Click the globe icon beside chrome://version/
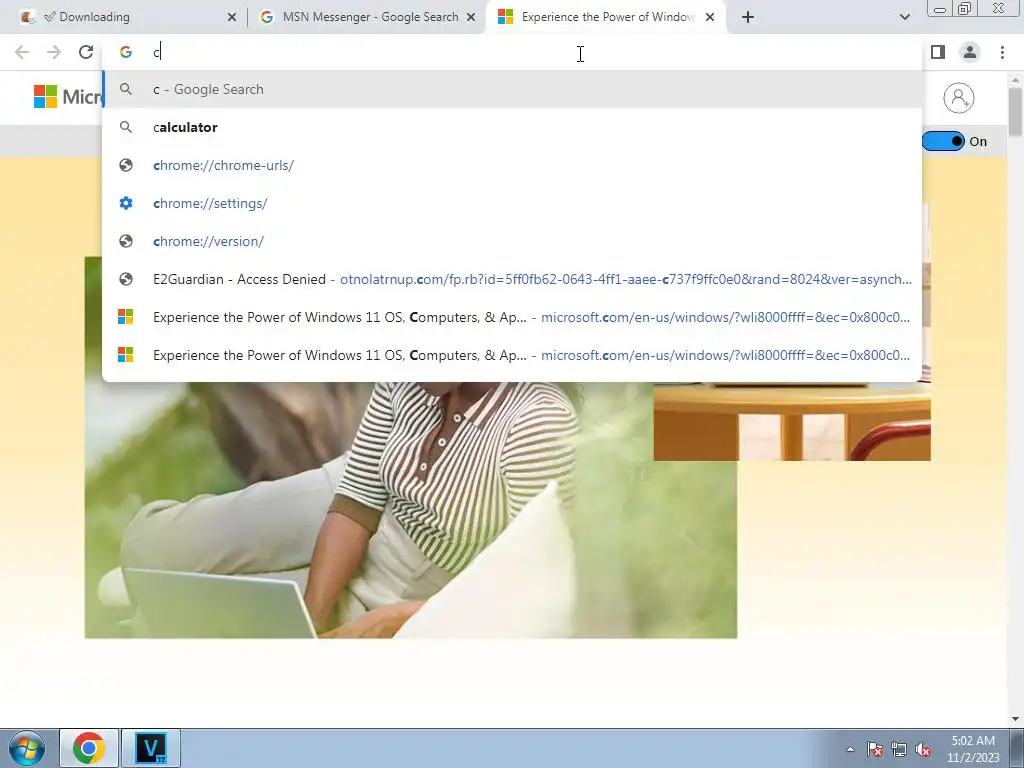The width and height of the screenshot is (1024, 768). coord(126,241)
